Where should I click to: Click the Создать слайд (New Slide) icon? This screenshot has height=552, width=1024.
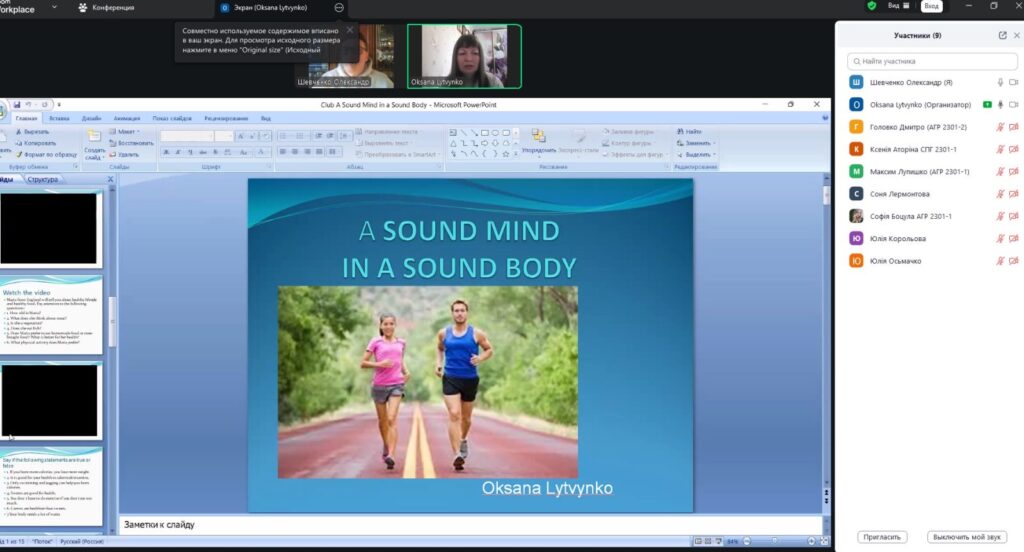coord(94,137)
